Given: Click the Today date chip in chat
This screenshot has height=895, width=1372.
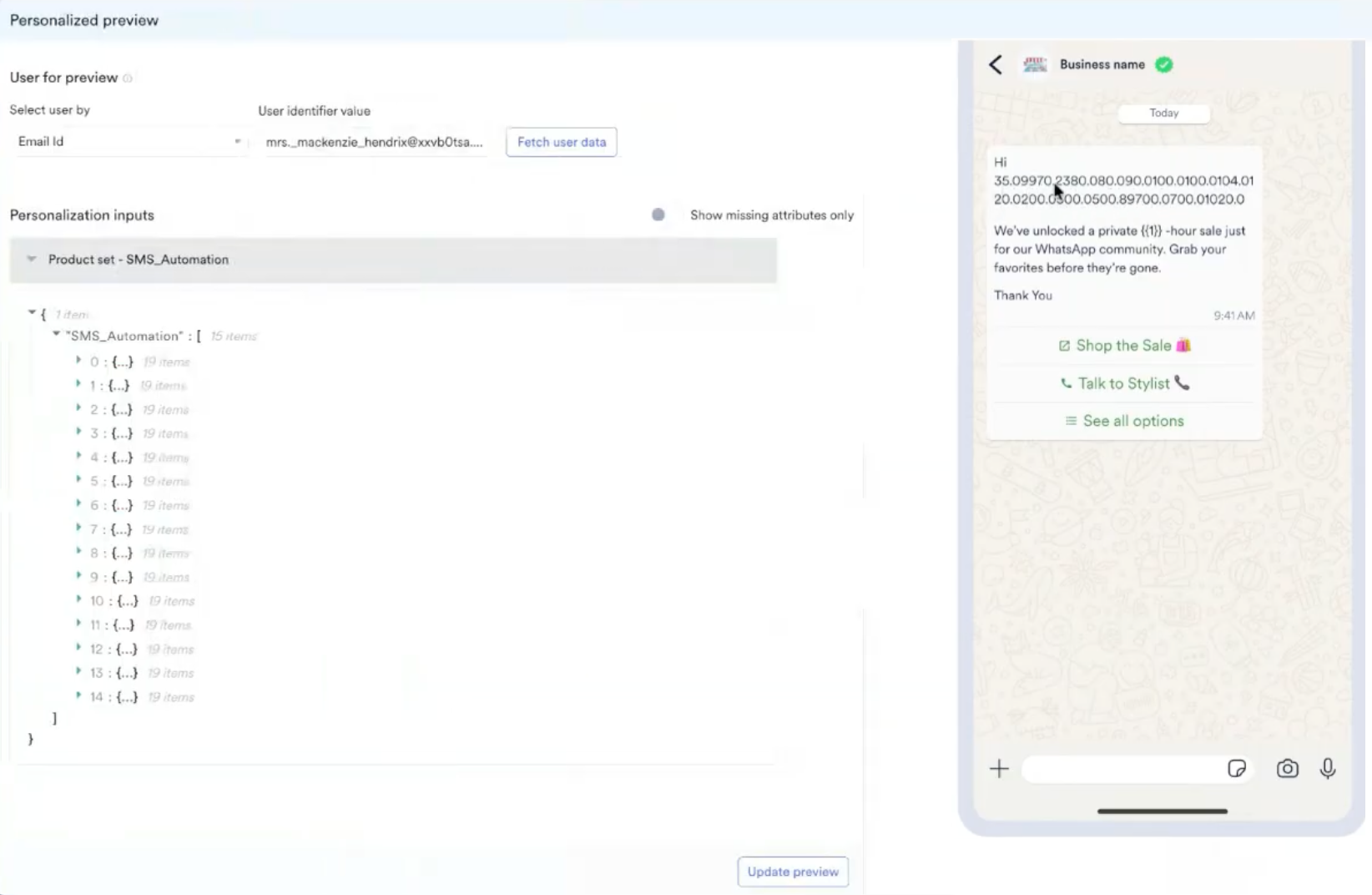Looking at the screenshot, I should tap(1163, 114).
